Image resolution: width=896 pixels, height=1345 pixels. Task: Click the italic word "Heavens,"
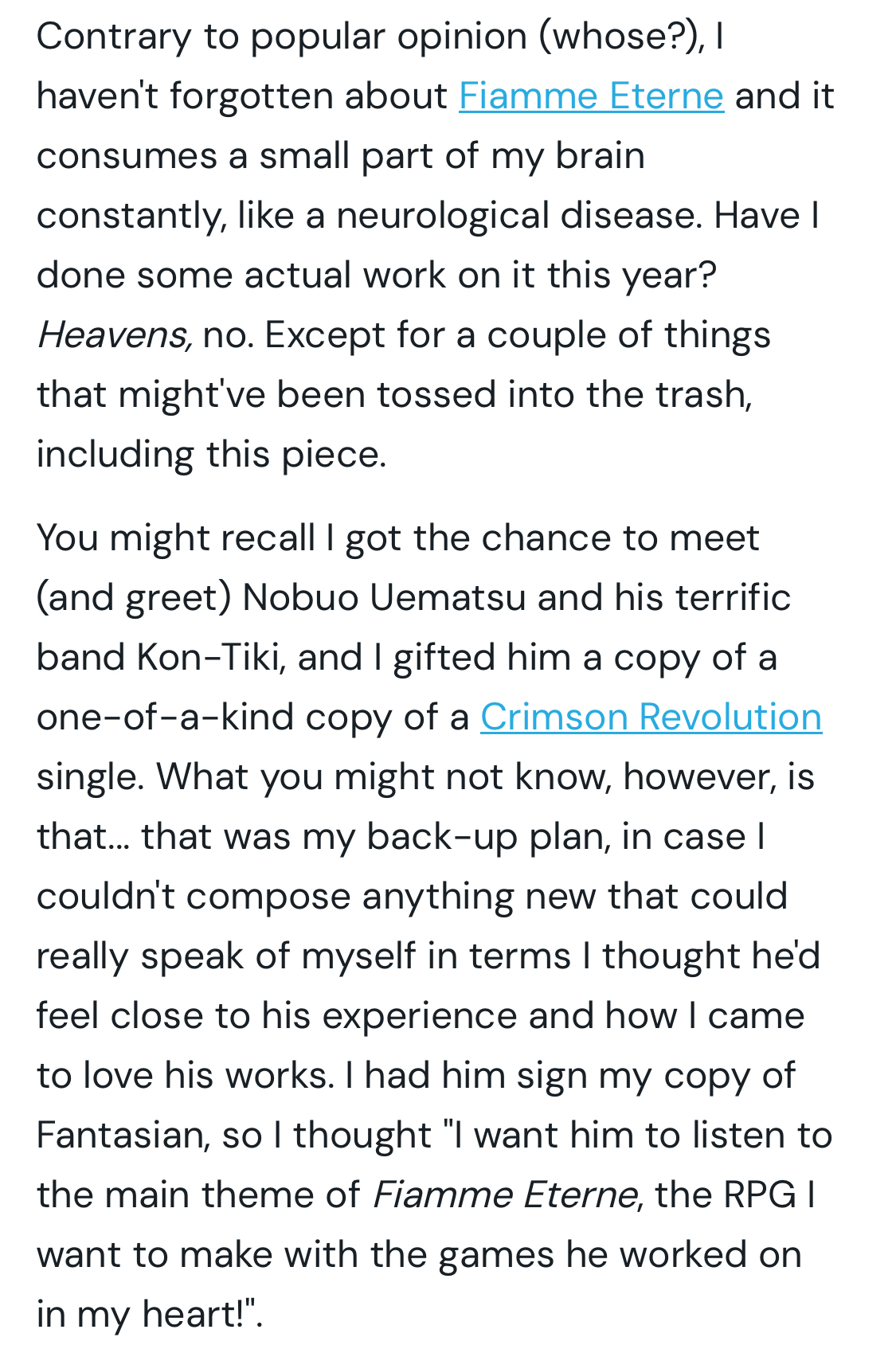click(115, 335)
